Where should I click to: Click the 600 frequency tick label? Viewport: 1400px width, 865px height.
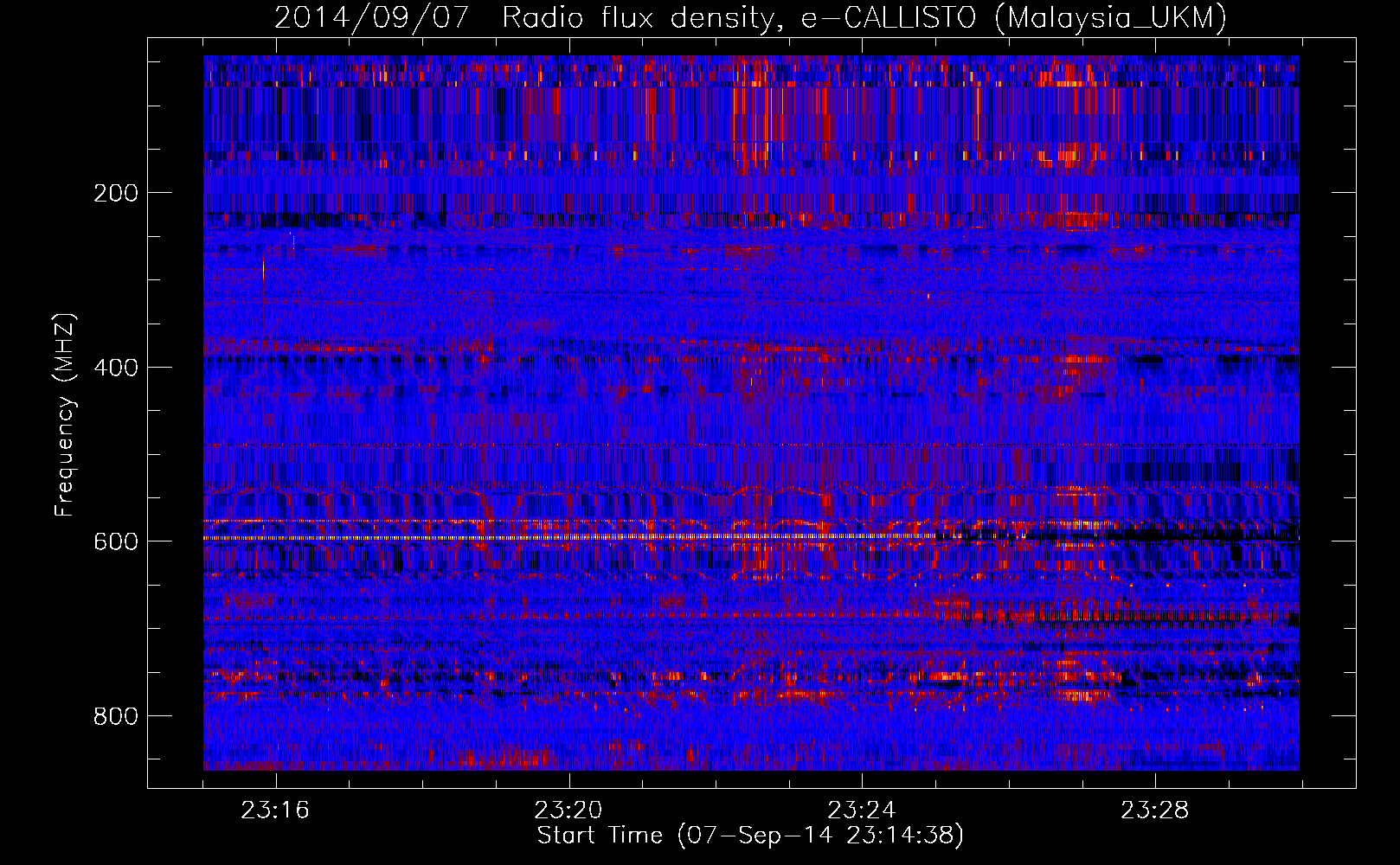pyautogui.click(x=116, y=541)
